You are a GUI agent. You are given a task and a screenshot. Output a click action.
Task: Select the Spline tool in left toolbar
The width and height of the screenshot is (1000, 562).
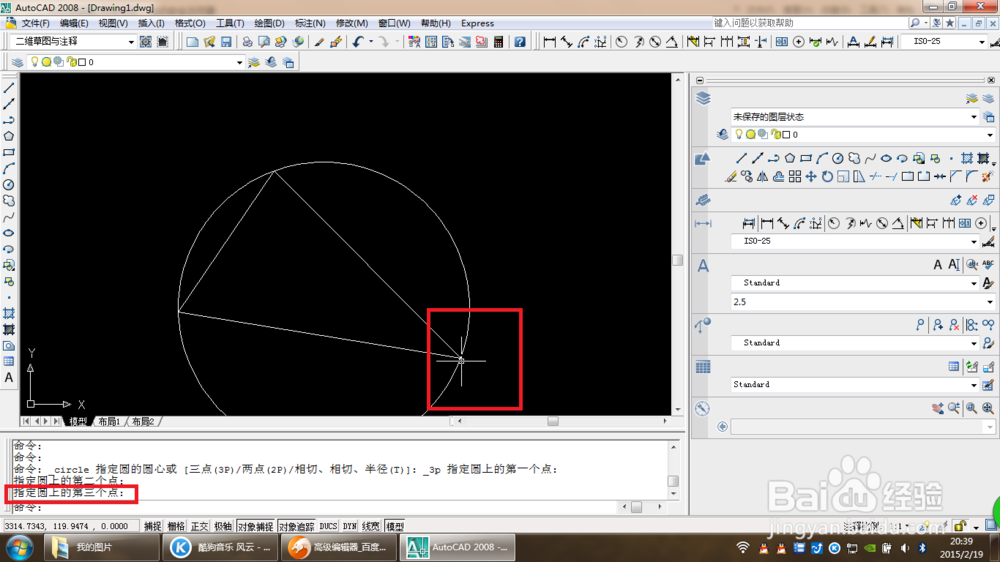click(9, 217)
